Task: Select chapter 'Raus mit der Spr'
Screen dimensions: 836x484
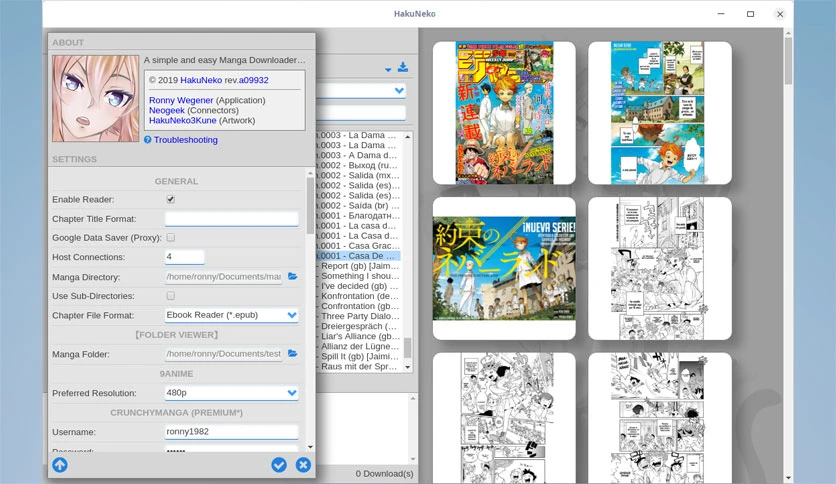Action: tap(358, 366)
